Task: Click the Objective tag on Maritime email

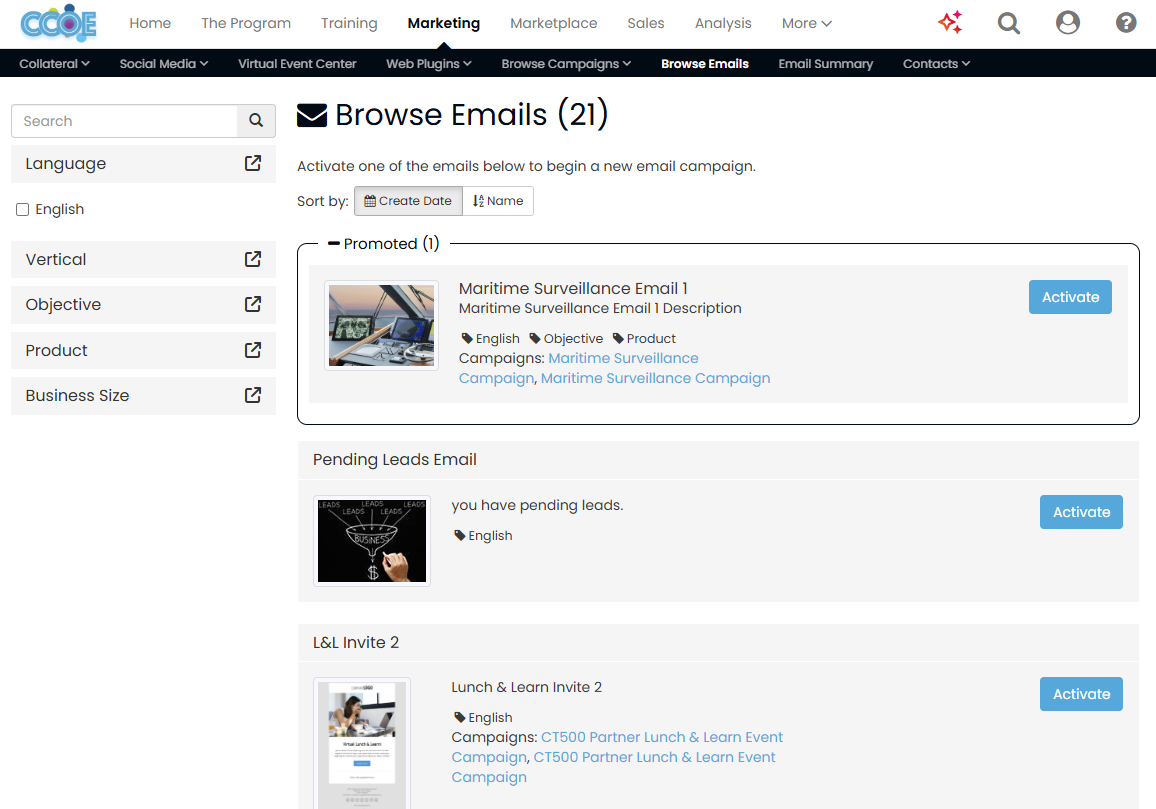Action: pos(566,338)
